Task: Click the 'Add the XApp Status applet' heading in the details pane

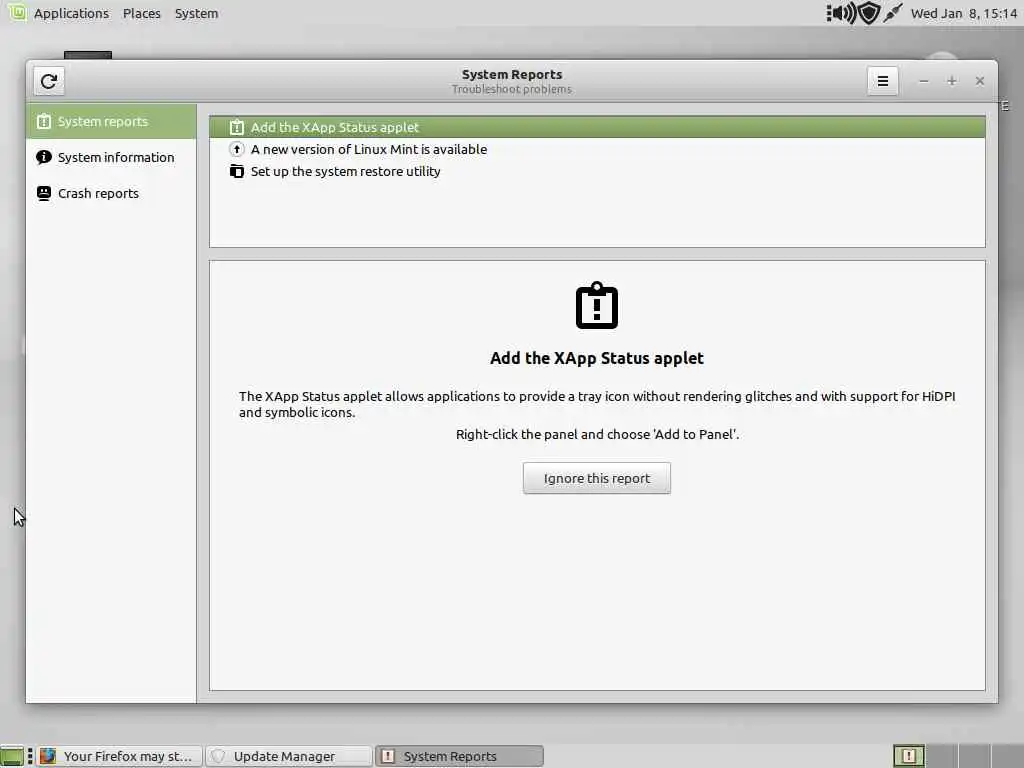Action: point(597,359)
